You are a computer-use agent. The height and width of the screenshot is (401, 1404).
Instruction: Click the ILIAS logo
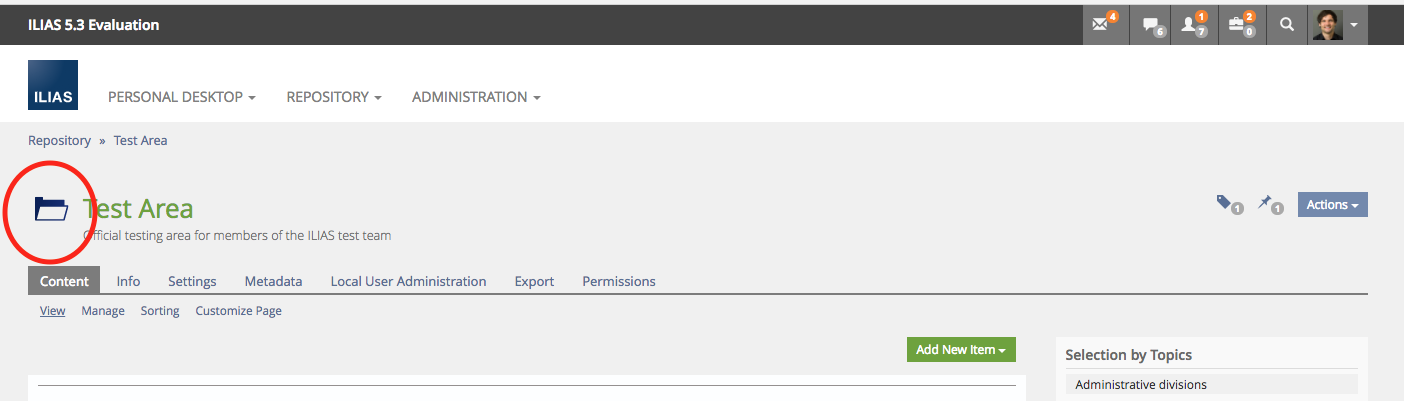click(53, 85)
